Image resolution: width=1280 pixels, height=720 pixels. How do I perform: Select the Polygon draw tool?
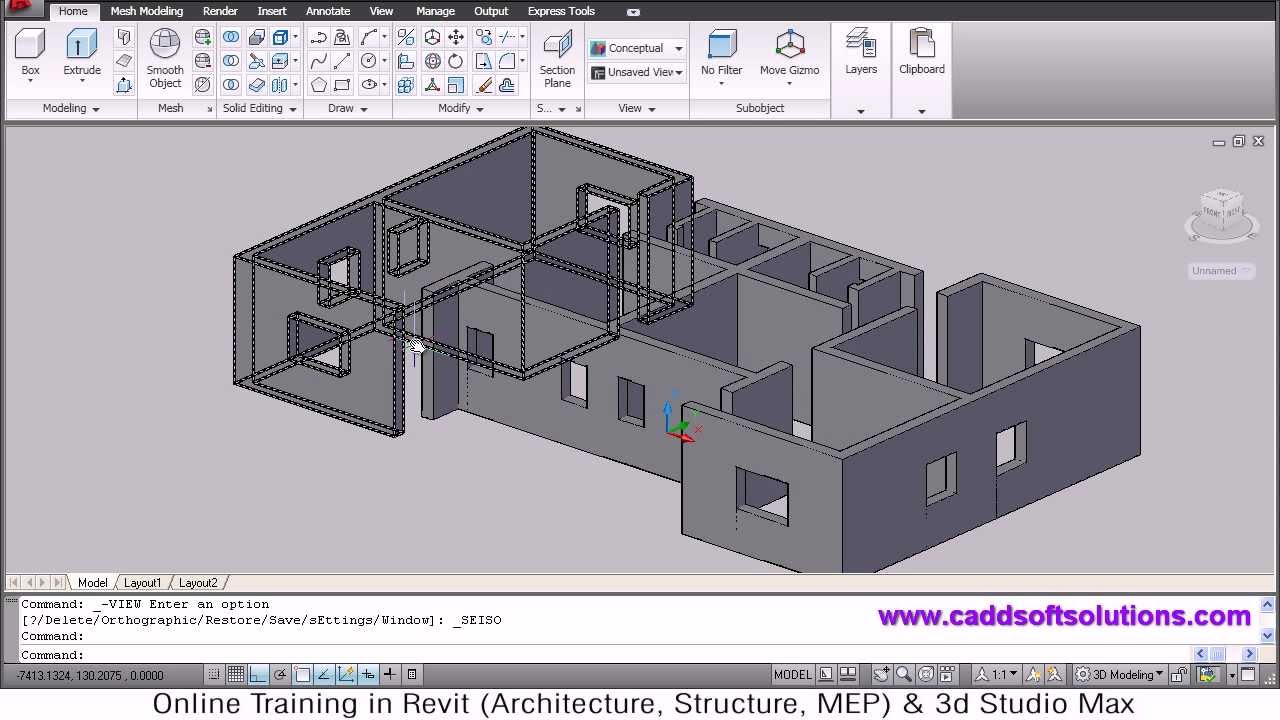(x=320, y=86)
